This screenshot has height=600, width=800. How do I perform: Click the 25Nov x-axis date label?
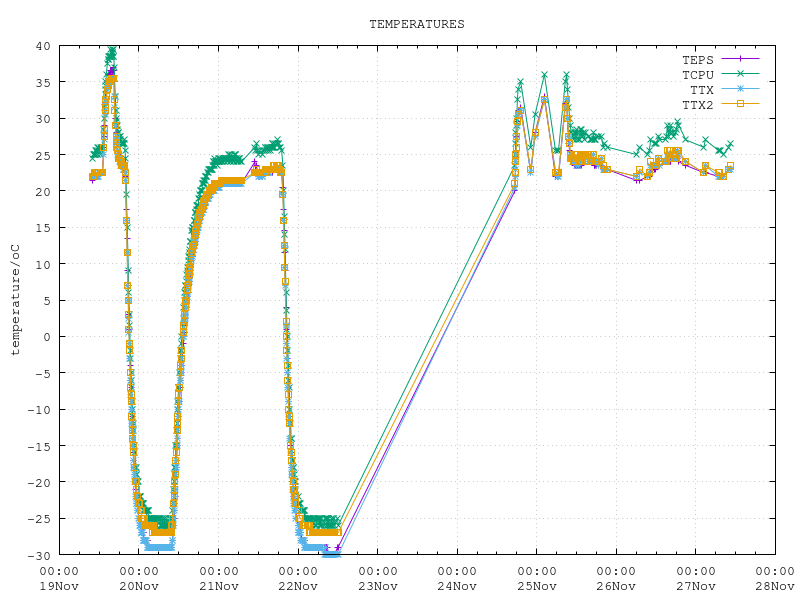coord(536,585)
